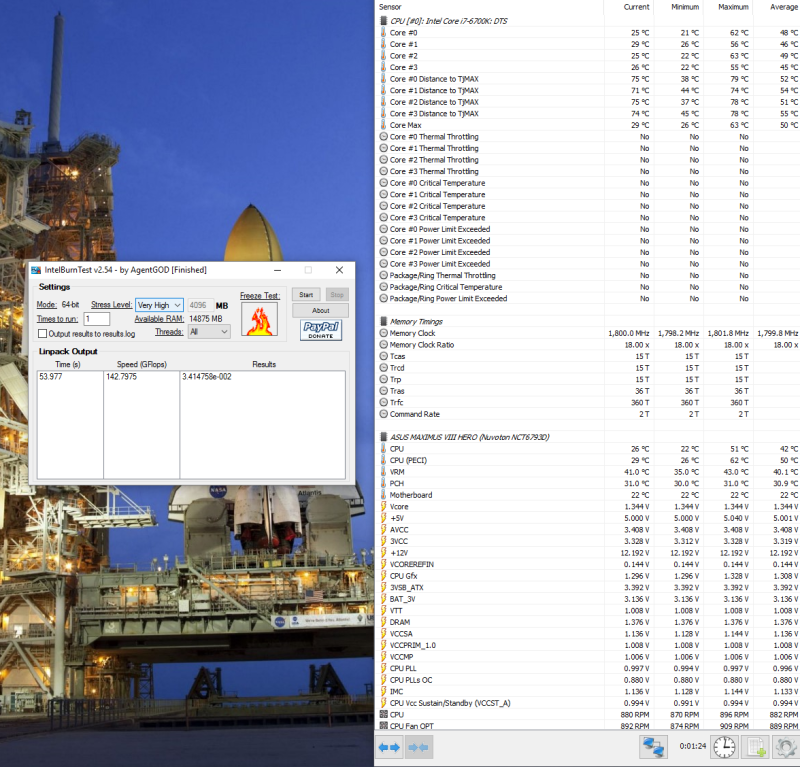This screenshot has height=767, width=800.
Task: Click the Speed (GFlops) column header
Action: 142,364
